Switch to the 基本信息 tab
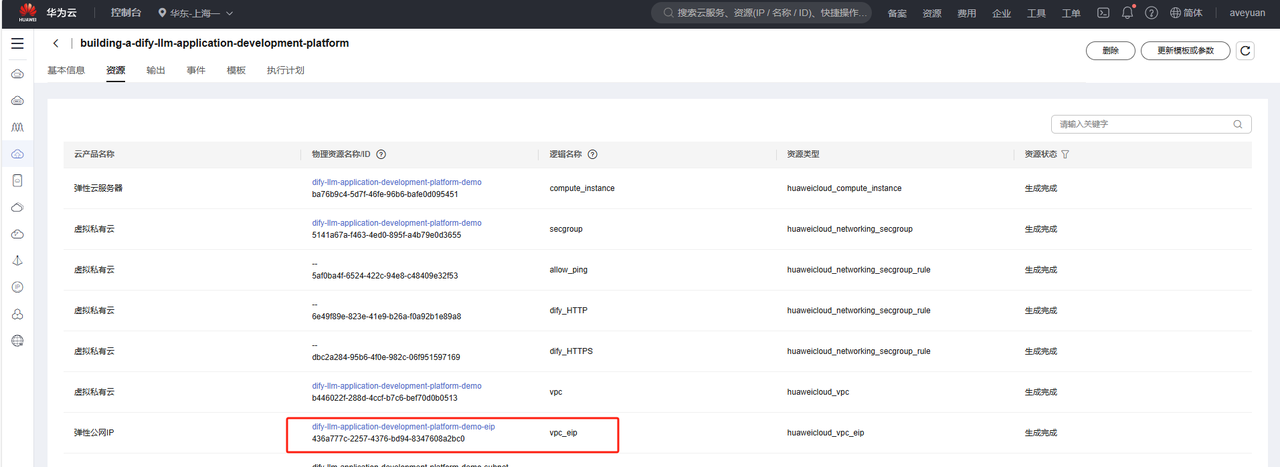 66,71
